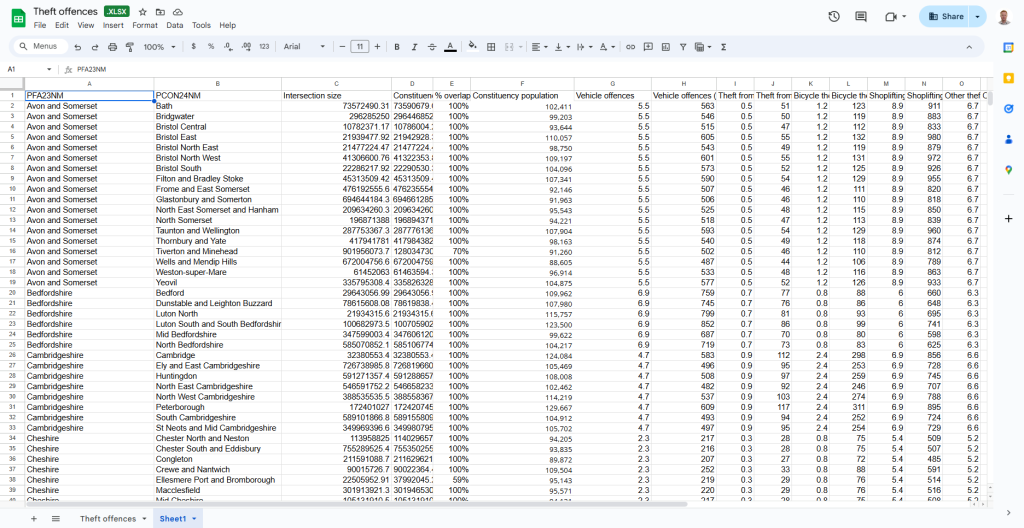Toggle bold formatting
This screenshot has width=1024, height=528.
(x=397, y=47)
